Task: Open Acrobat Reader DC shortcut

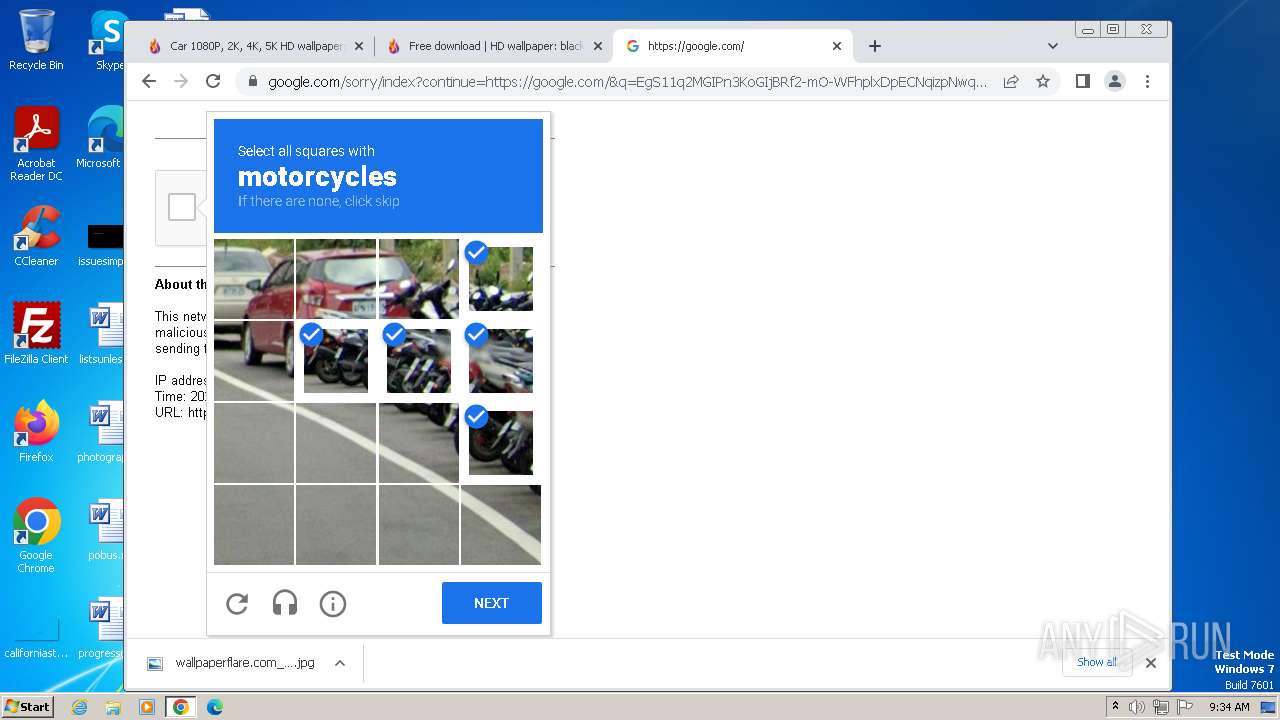Action: click(x=36, y=145)
